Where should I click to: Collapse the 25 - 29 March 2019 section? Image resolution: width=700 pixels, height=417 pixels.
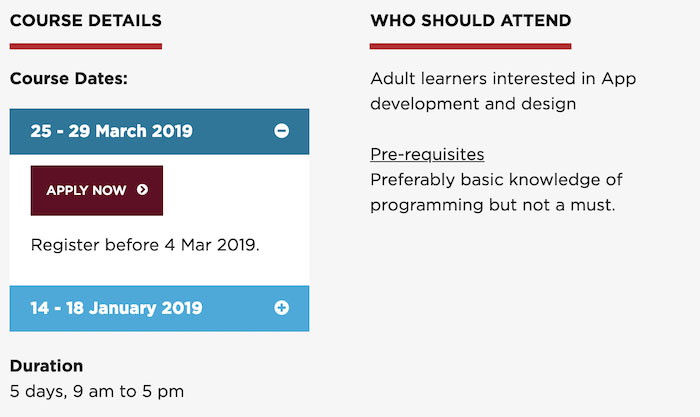point(112,131)
